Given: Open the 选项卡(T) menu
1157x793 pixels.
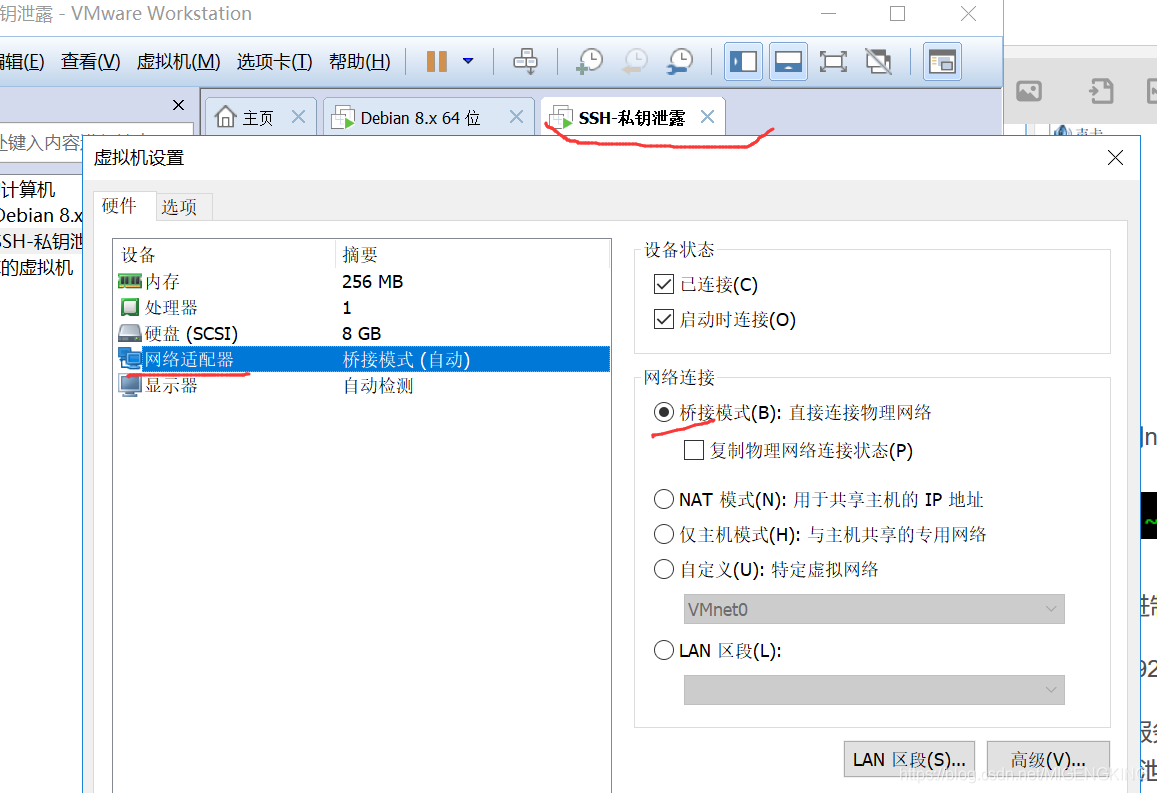Looking at the screenshot, I should coord(274,62).
